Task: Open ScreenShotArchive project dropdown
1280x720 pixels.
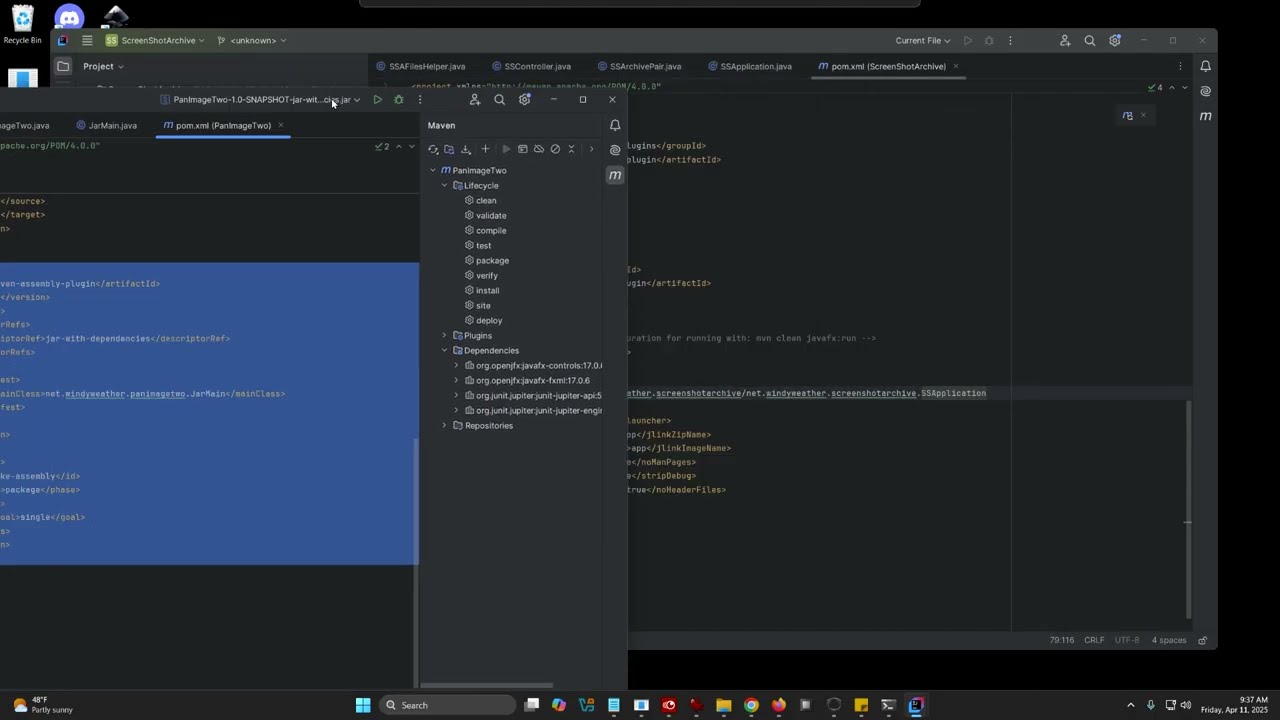Action: [x=155, y=41]
